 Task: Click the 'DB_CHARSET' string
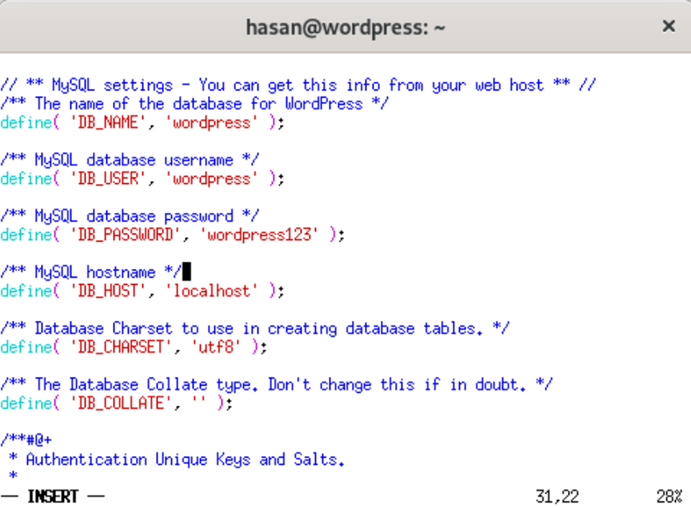tap(121, 347)
